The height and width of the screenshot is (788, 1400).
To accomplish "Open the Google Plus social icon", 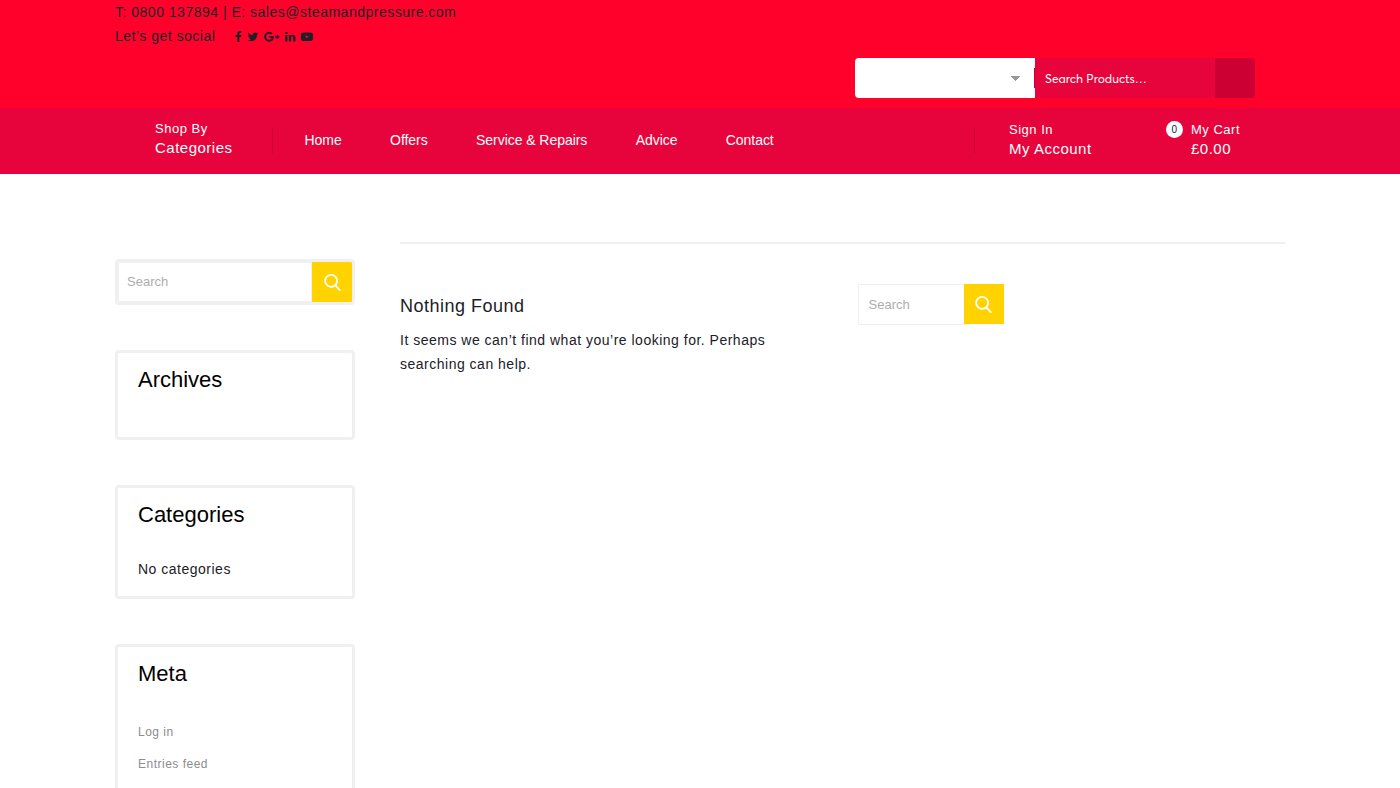I will point(271,37).
